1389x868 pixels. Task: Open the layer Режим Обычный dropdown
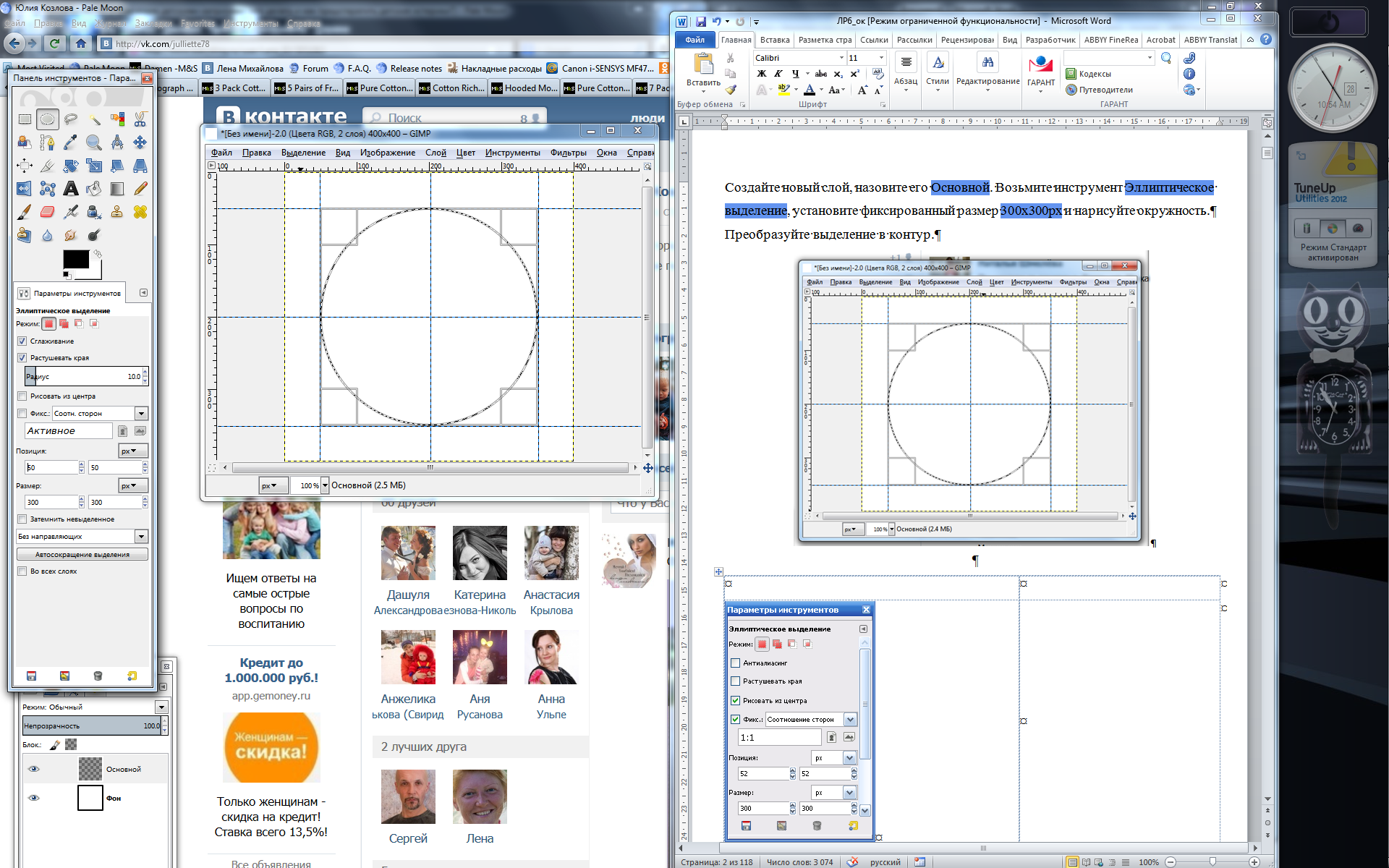tap(161, 707)
